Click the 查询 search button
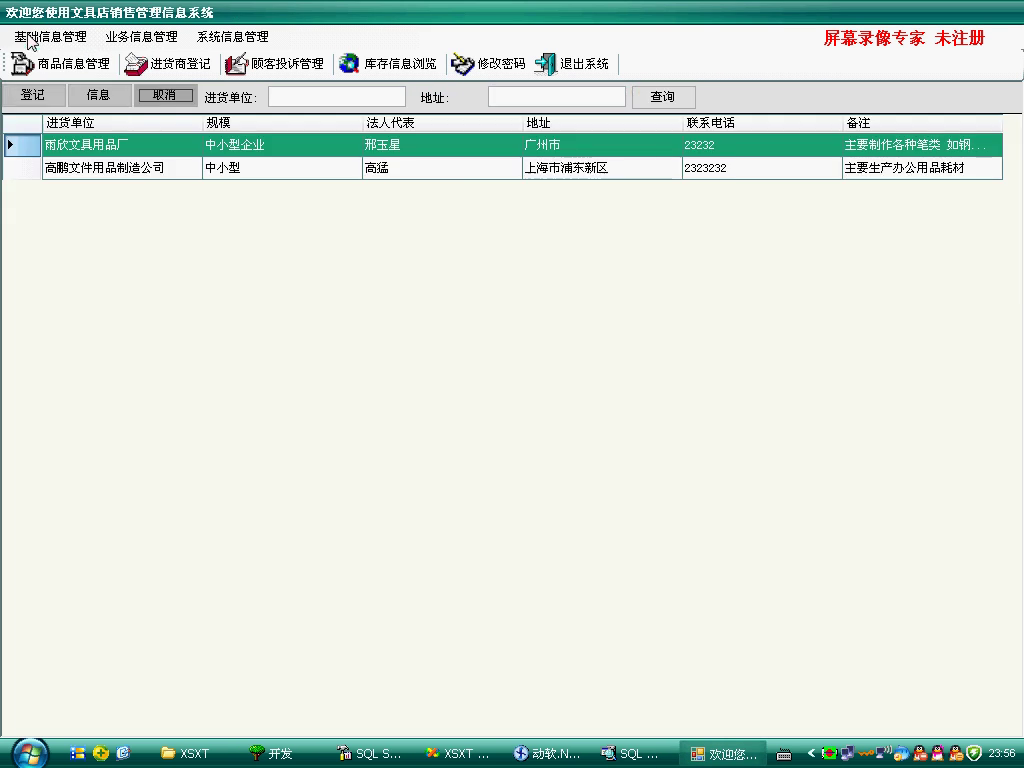The image size is (1024, 768). [x=664, y=97]
